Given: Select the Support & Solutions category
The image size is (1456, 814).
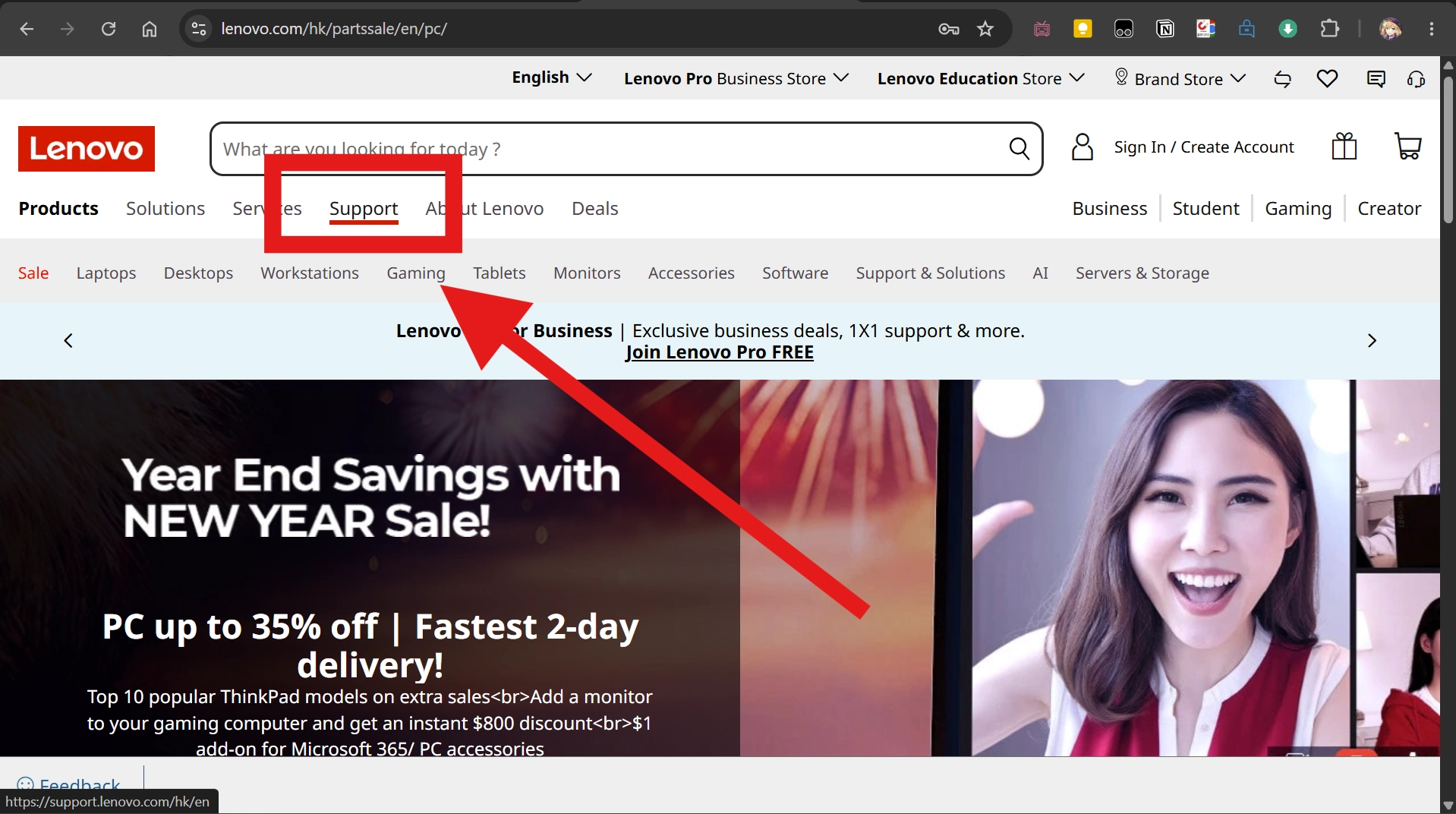Looking at the screenshot, I should click(931, 273).
